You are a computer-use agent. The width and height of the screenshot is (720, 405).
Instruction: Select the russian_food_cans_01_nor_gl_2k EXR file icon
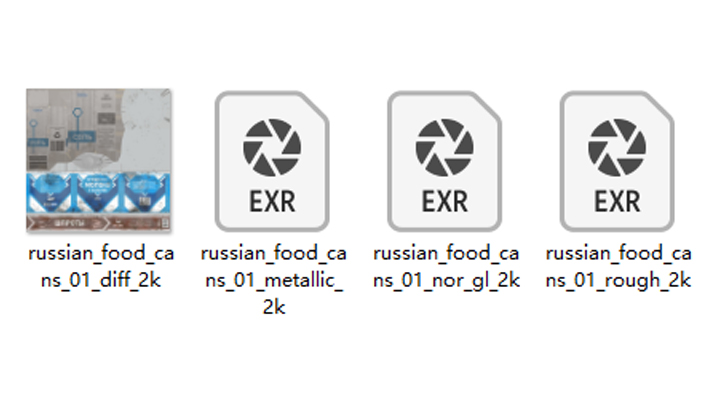(444, 161)
